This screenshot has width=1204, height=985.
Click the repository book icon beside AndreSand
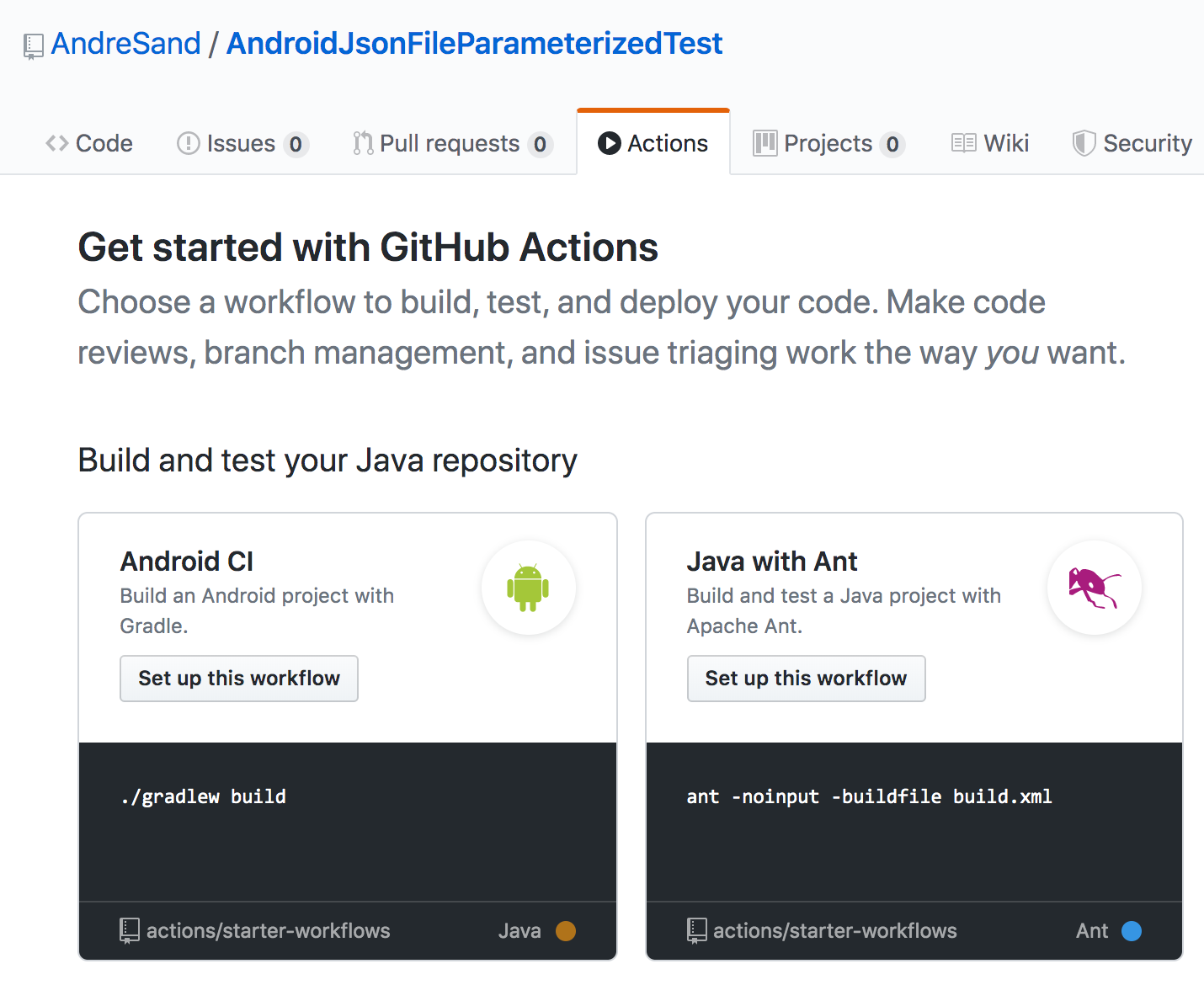(34, 46)
